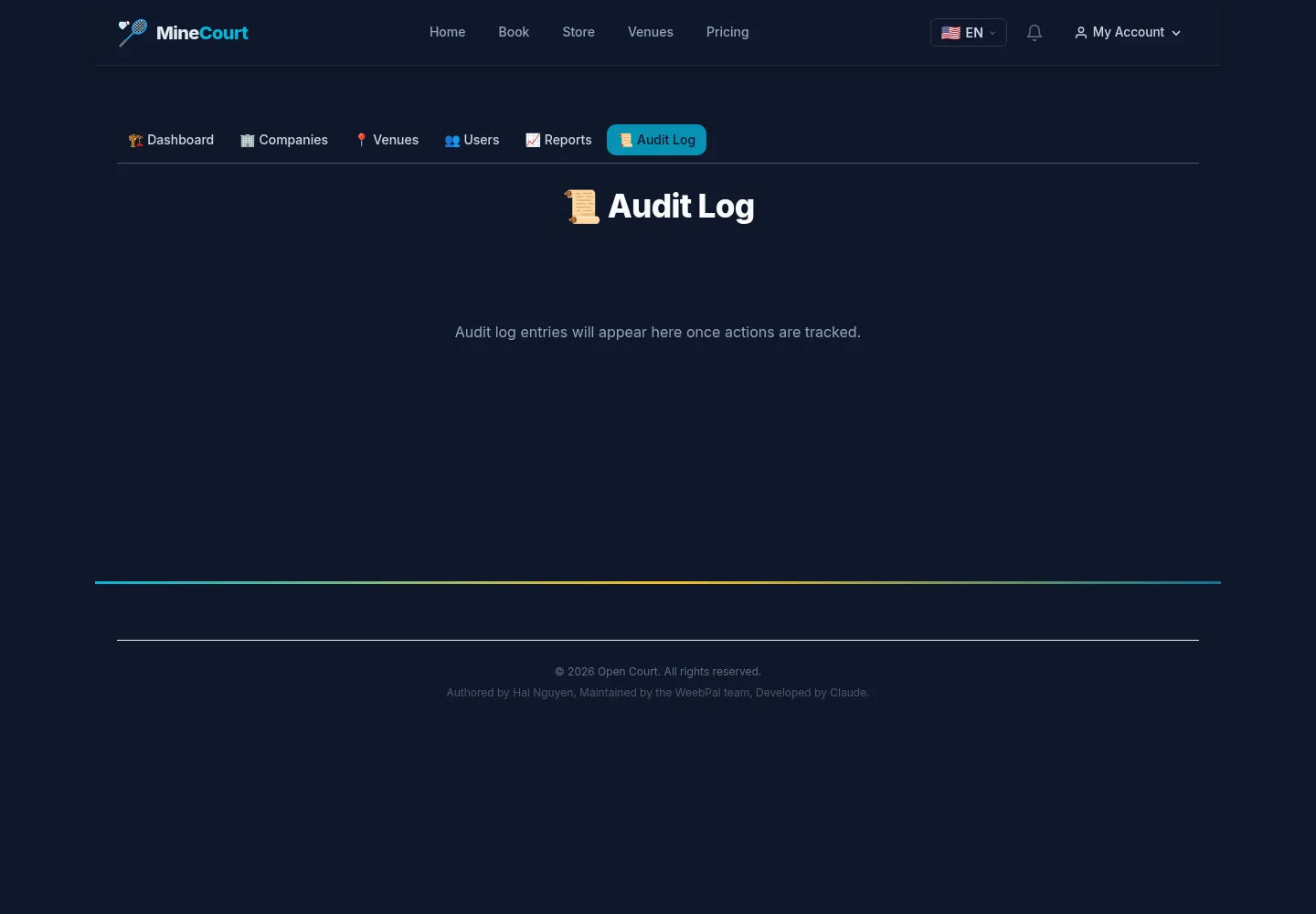Click the "Audit log entries will appear here" message
Viewport: 1316px width, 914px height.
(658, 332)
